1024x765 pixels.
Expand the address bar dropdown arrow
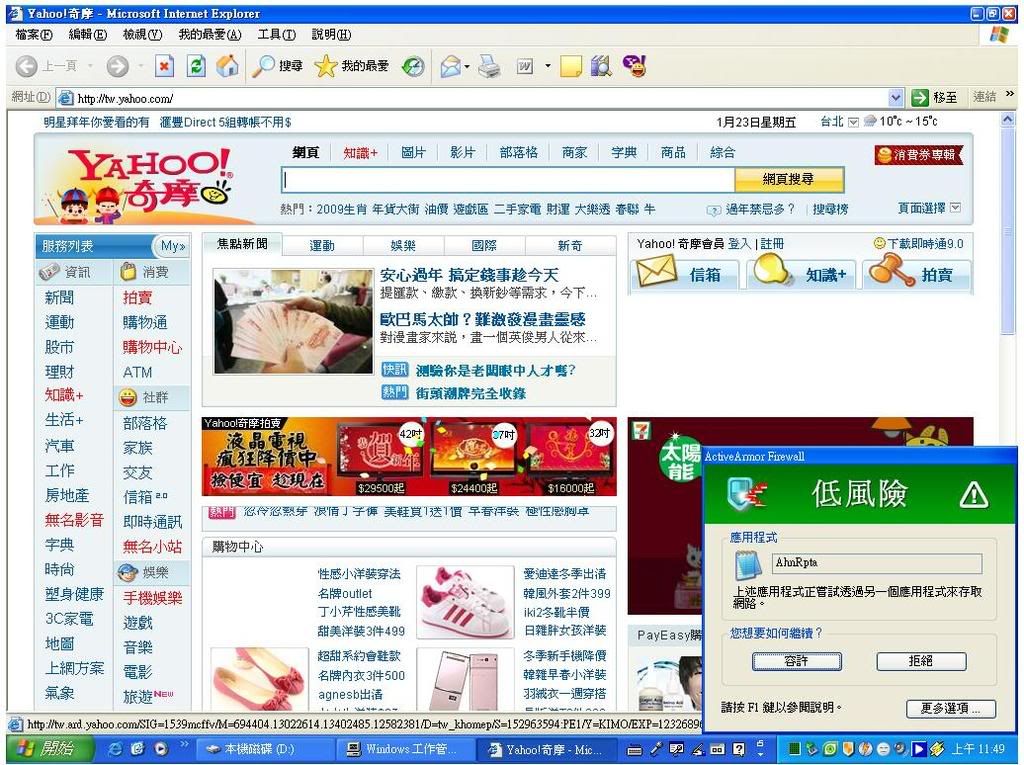895,97
